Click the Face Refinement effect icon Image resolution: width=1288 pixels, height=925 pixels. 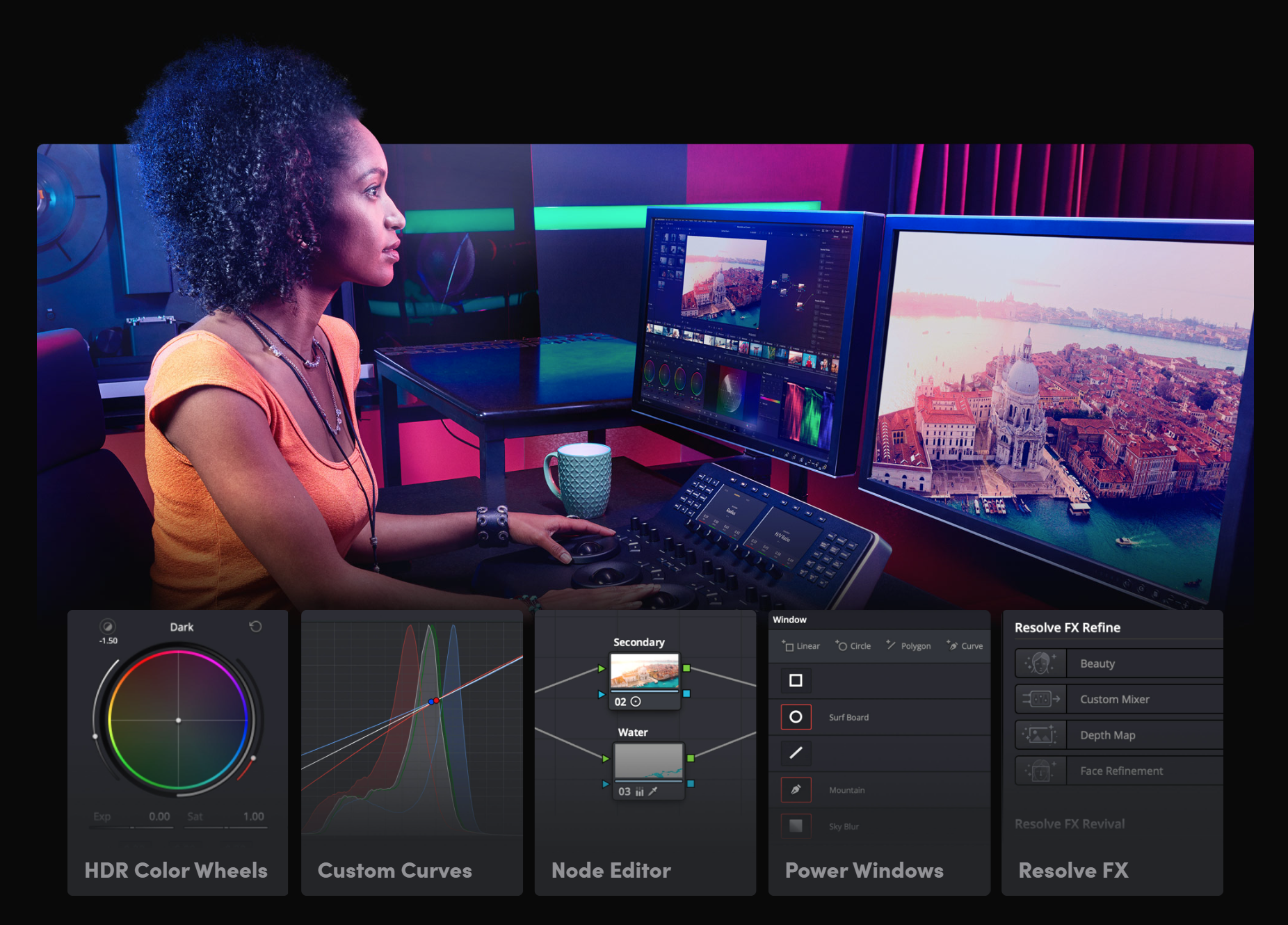pos(1040,771)
